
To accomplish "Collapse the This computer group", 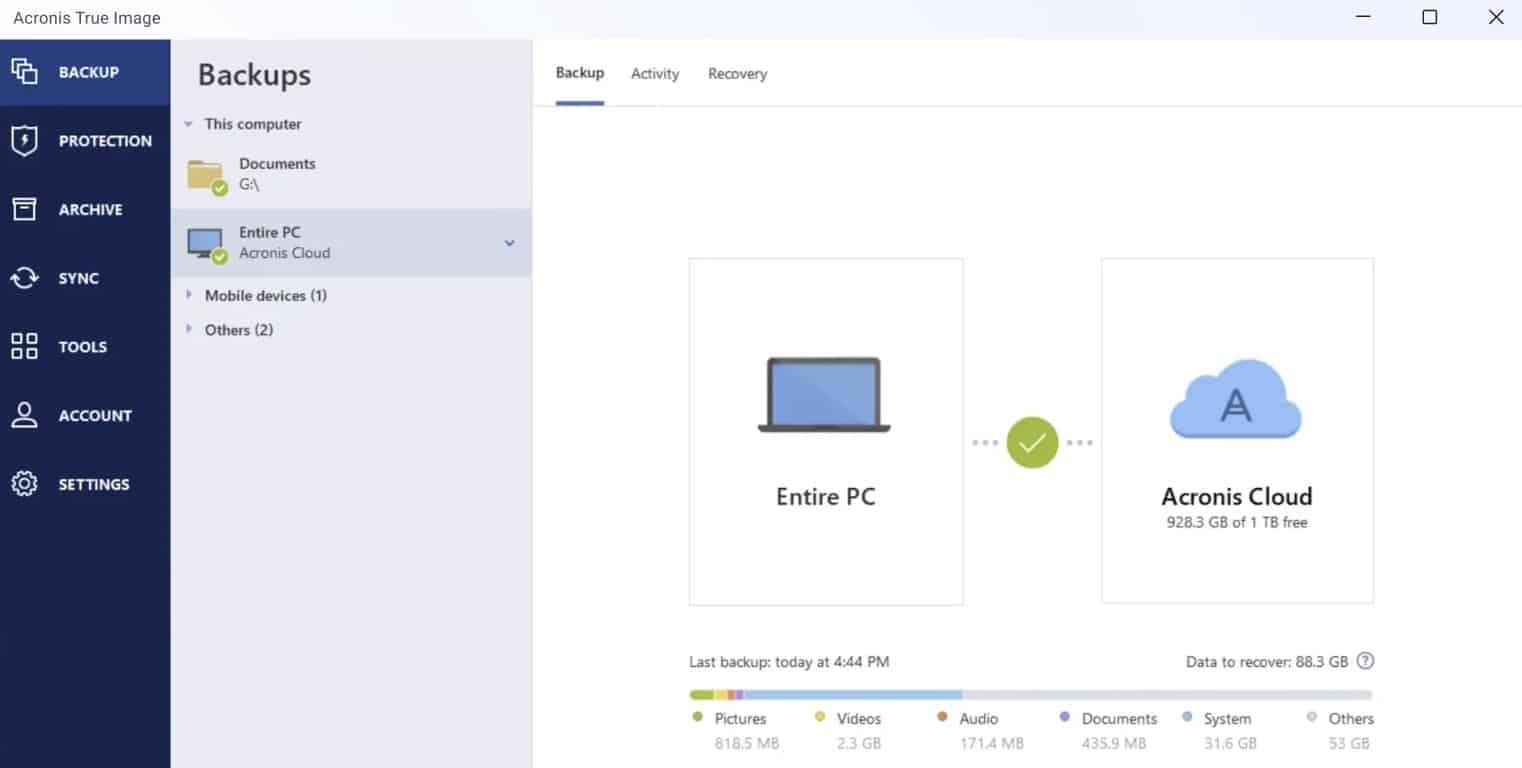I will 188,124.
